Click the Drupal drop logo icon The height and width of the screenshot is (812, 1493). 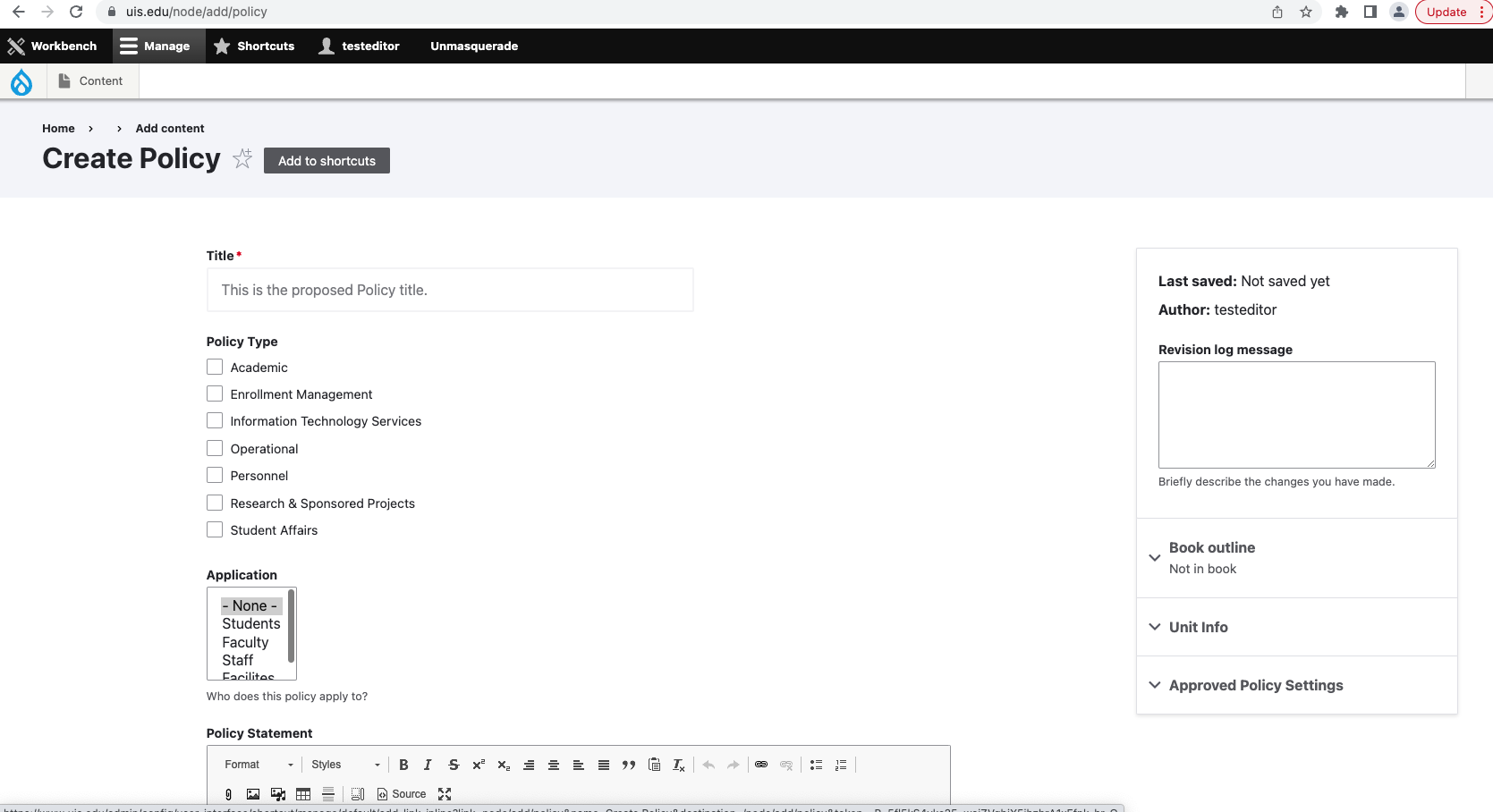pyautogui.click(x=21, y=81)
